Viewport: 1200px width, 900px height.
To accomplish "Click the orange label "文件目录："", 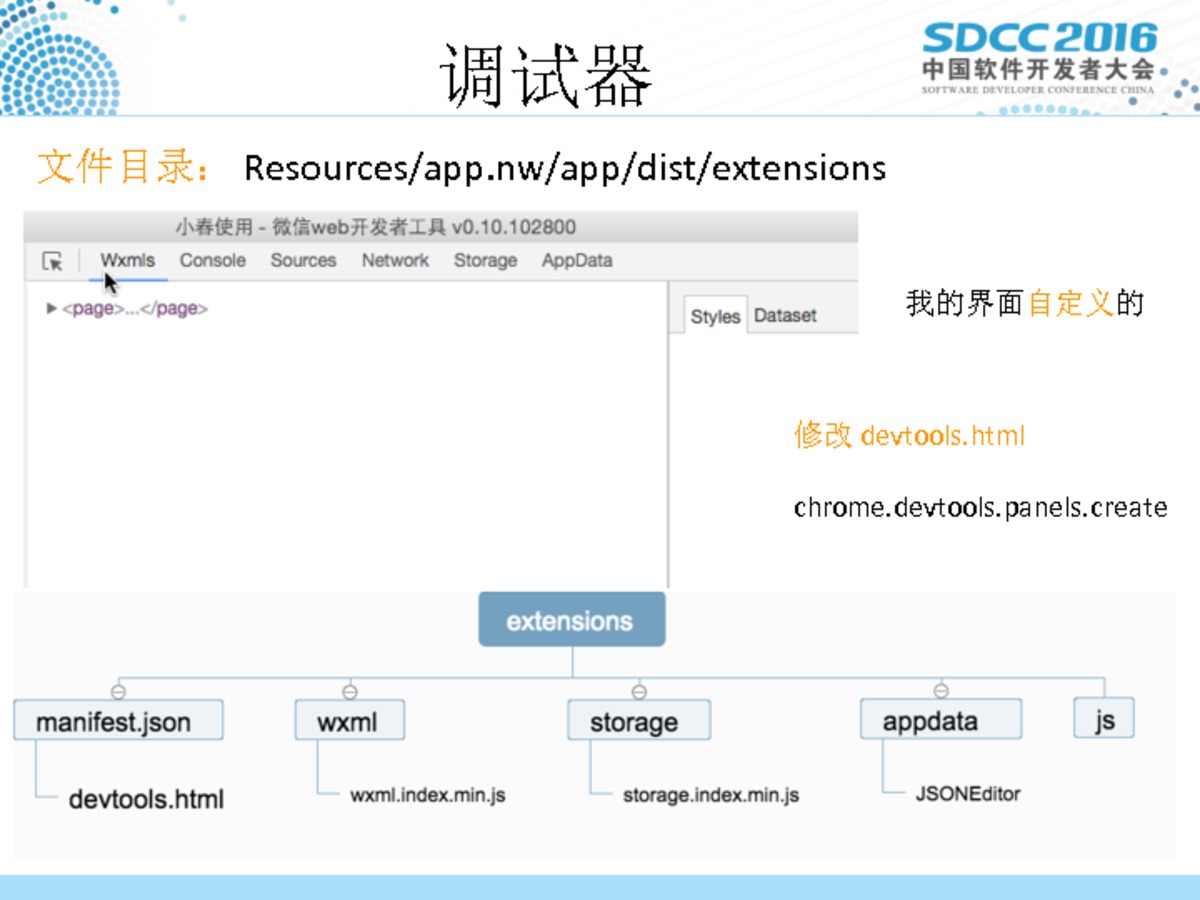I will [x=126, y=167].
